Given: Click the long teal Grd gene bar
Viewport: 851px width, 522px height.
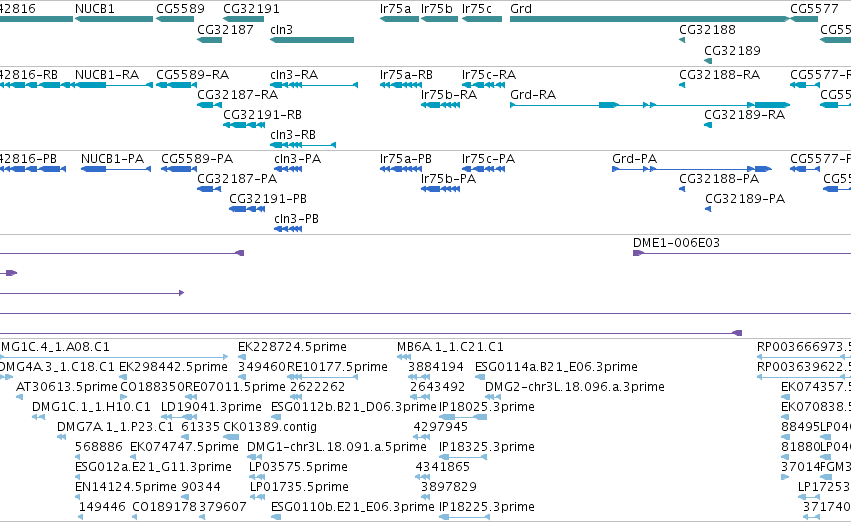Looking at the screenshot, I should 650,19.
